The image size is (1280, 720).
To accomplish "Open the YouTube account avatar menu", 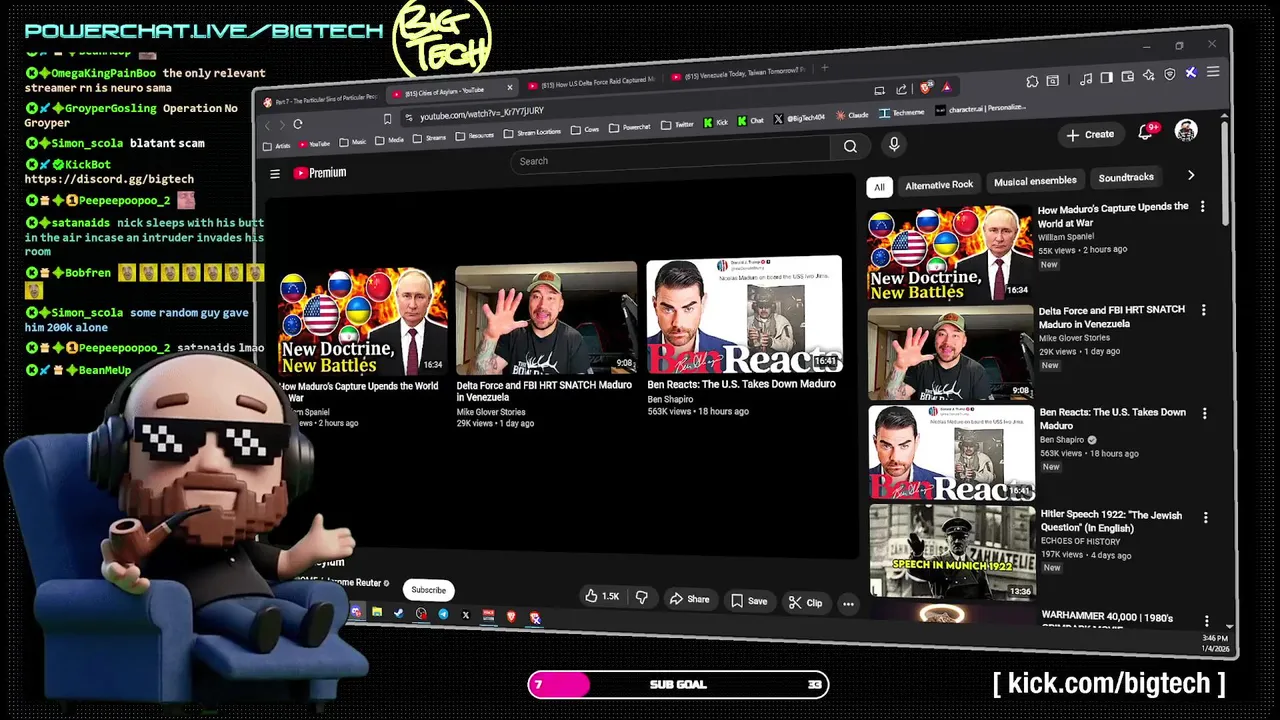I will (x=1186, y=130).
